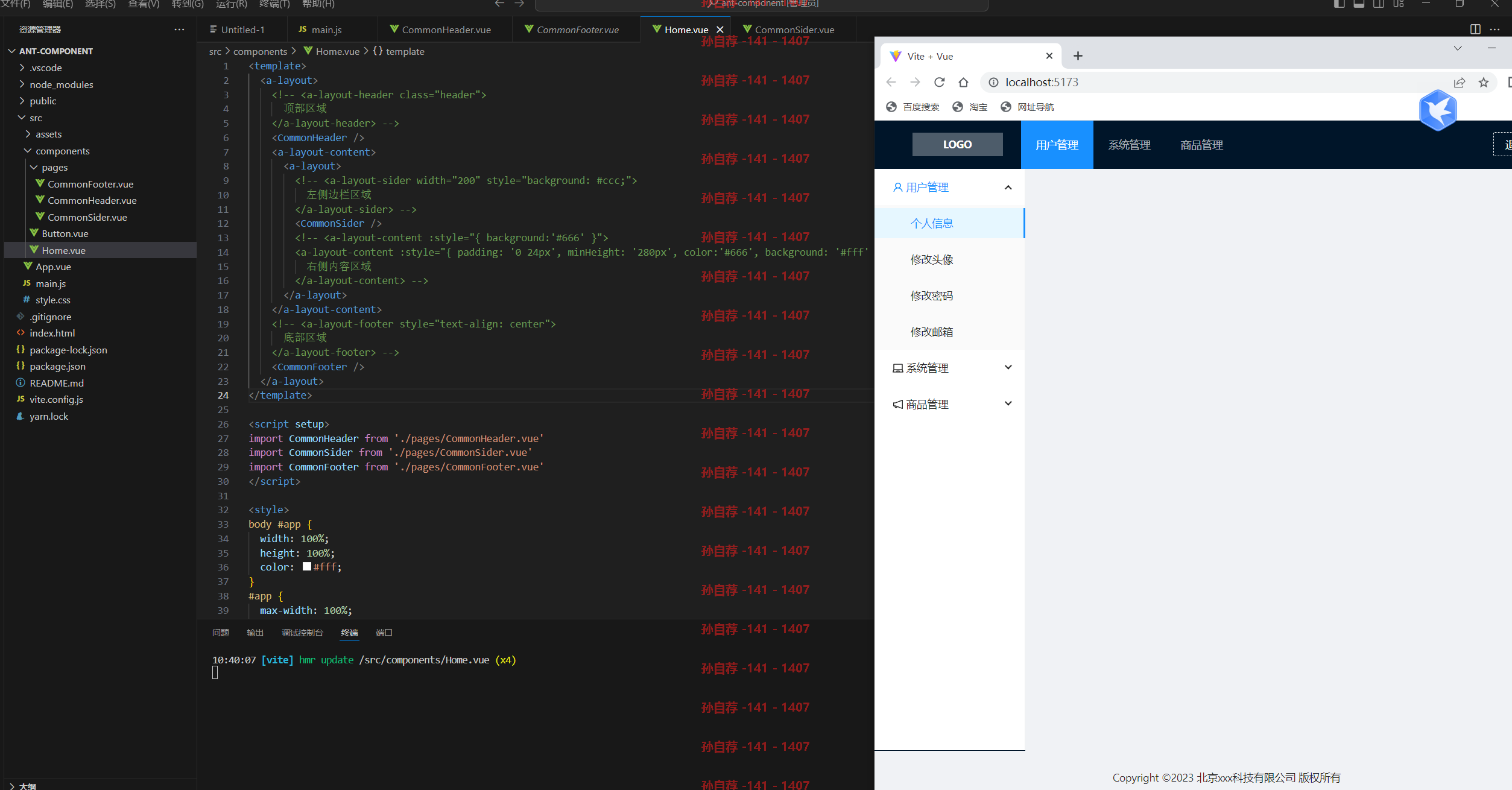Select 修改密码 menu item
Image resolution: width=1512 pixels, height=790 pixels.
point(950,295)
